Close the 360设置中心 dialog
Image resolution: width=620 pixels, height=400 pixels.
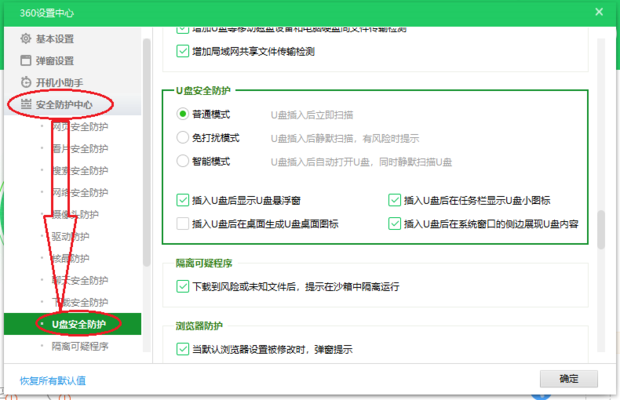point(599,12)
